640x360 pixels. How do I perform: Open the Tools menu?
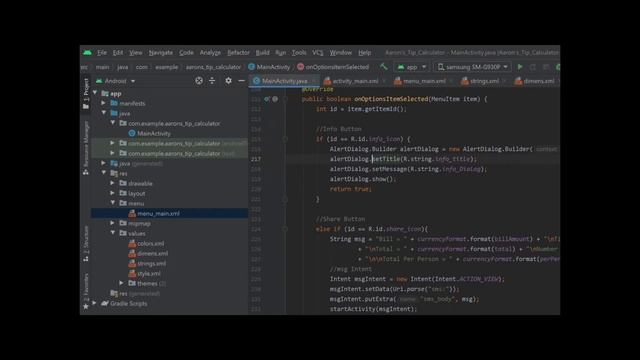[x=299, y=53]
